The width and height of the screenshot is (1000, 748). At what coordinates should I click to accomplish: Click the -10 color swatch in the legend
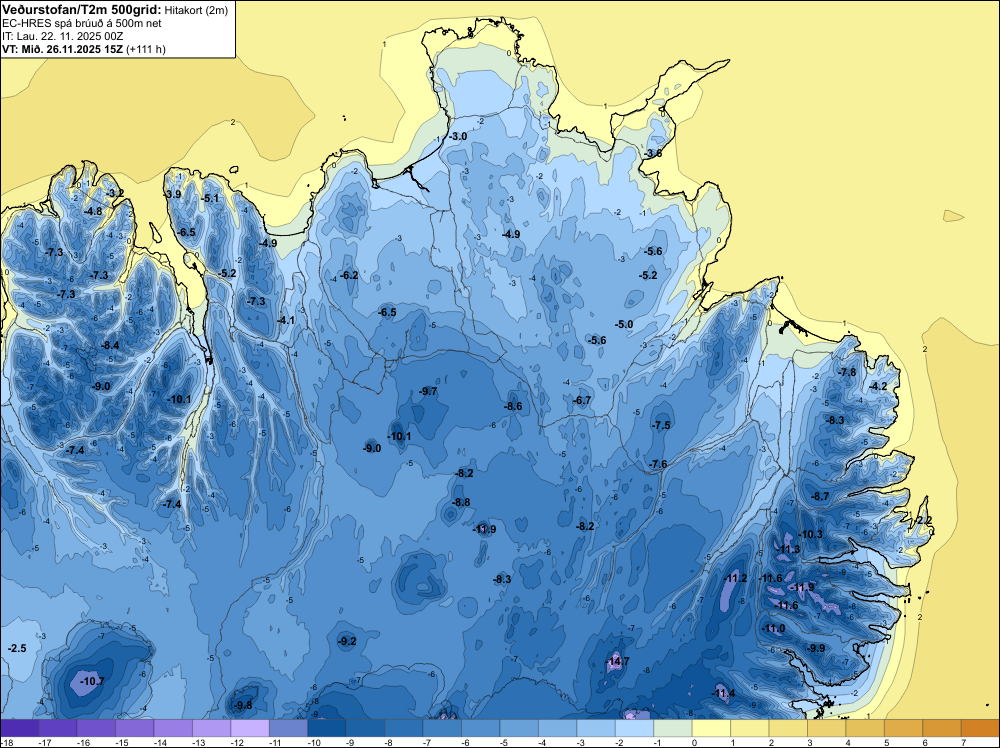(x=327, y=728)
